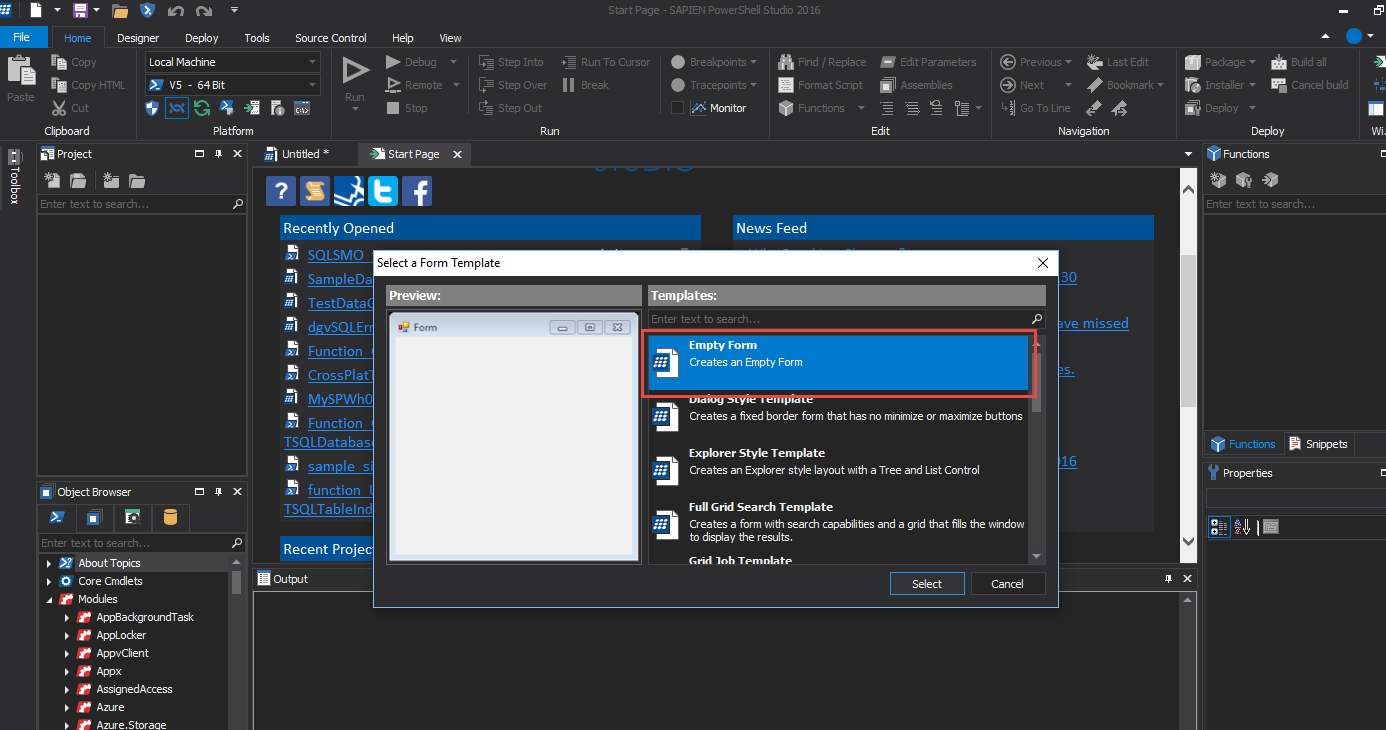Viewport: 1386px width, 730px height.
Task: Click the Select button in template dialog
Action: pyautogui.click(x=927, y=584)
